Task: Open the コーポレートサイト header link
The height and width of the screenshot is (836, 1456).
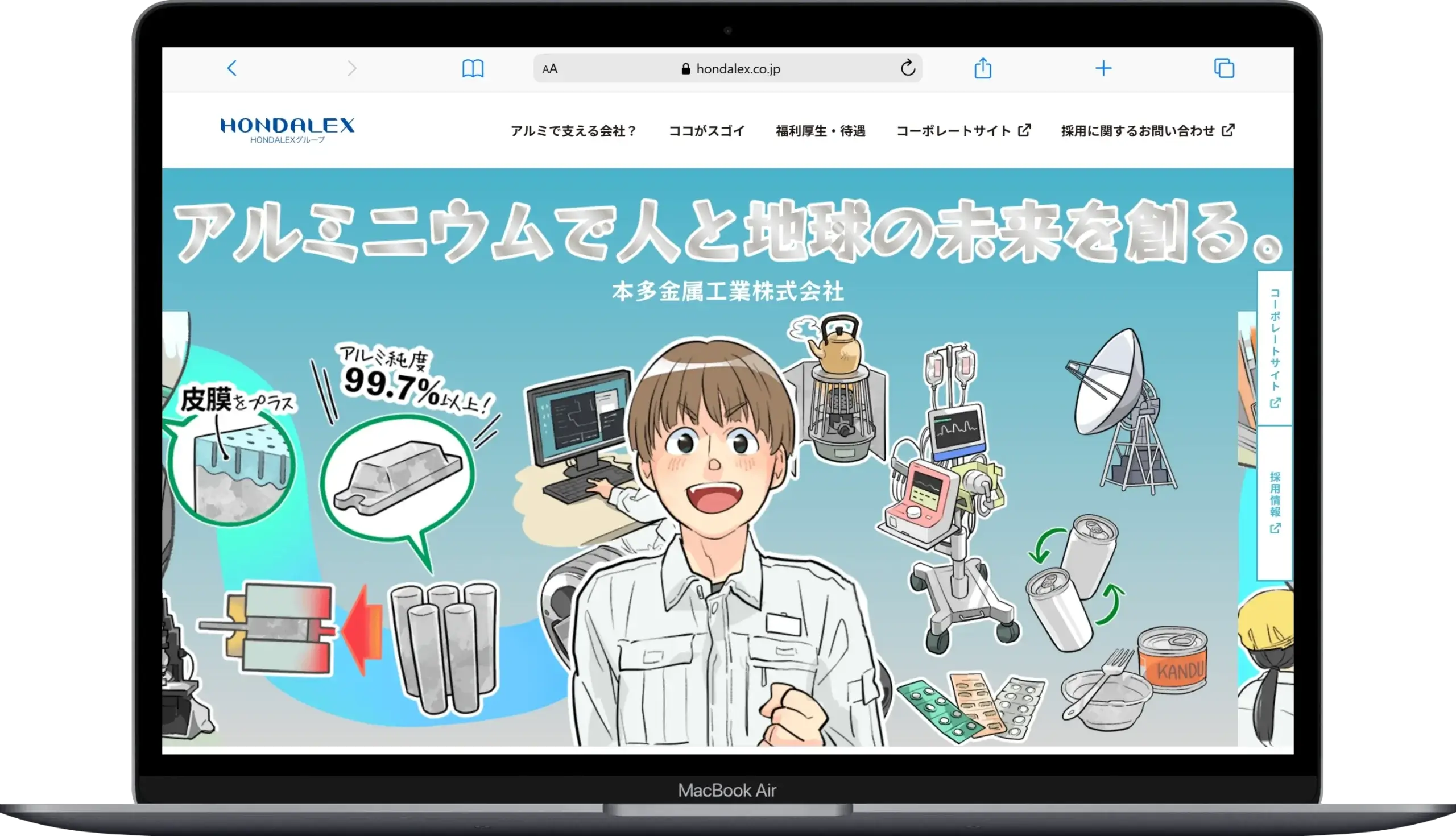Action: [953, 131]
